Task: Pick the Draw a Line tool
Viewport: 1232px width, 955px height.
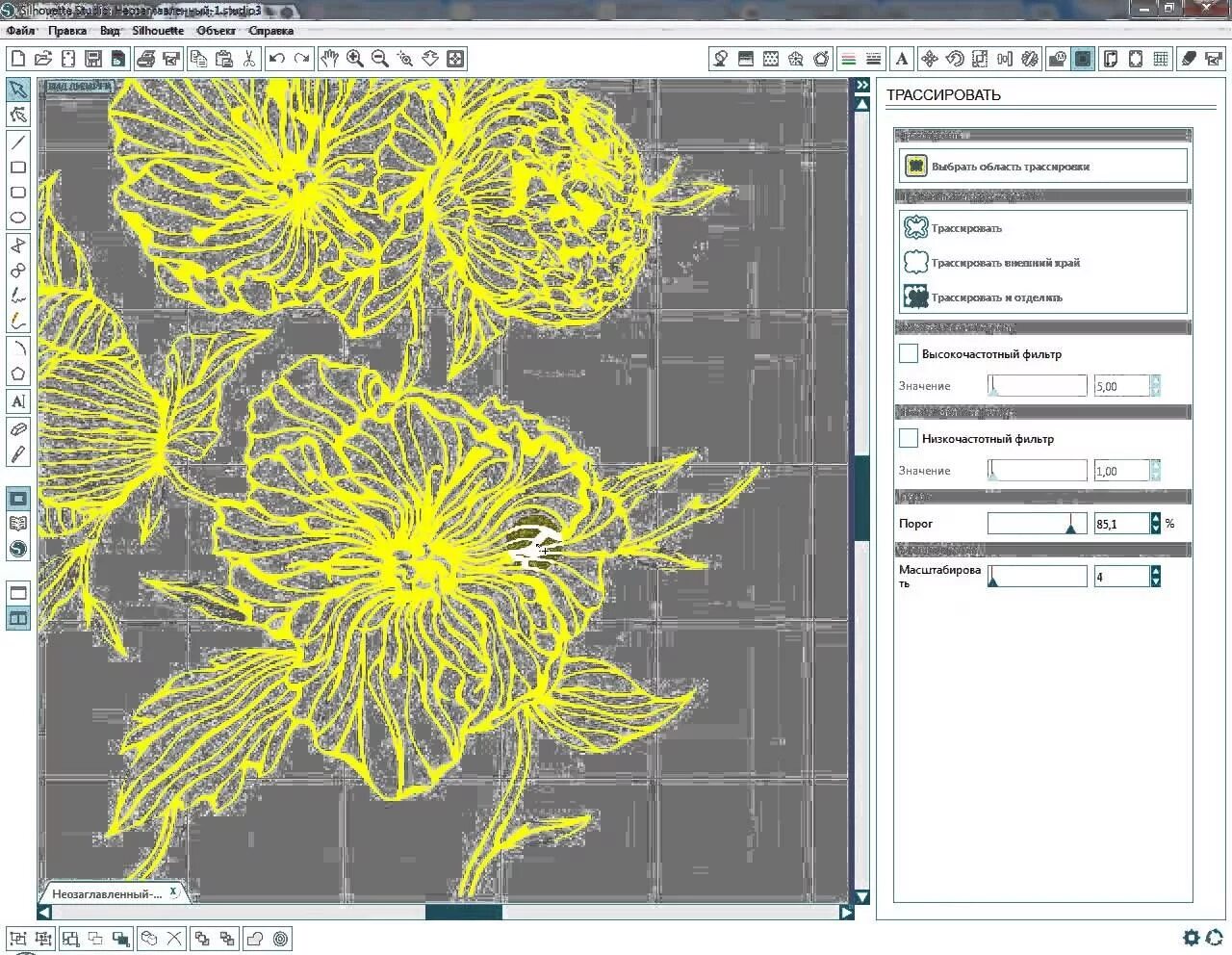Action: click(18, 142)
